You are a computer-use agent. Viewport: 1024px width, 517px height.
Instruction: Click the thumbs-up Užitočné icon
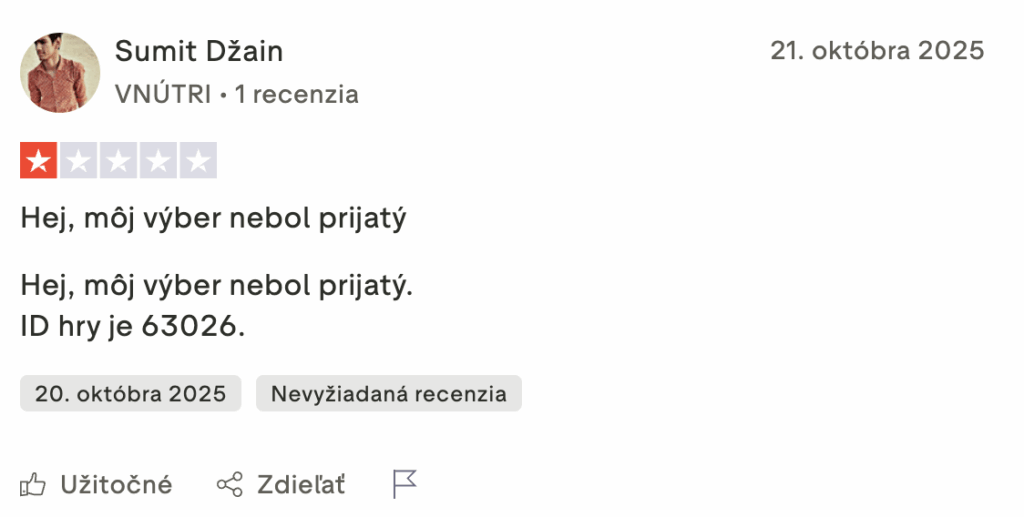tap(34, 485)
